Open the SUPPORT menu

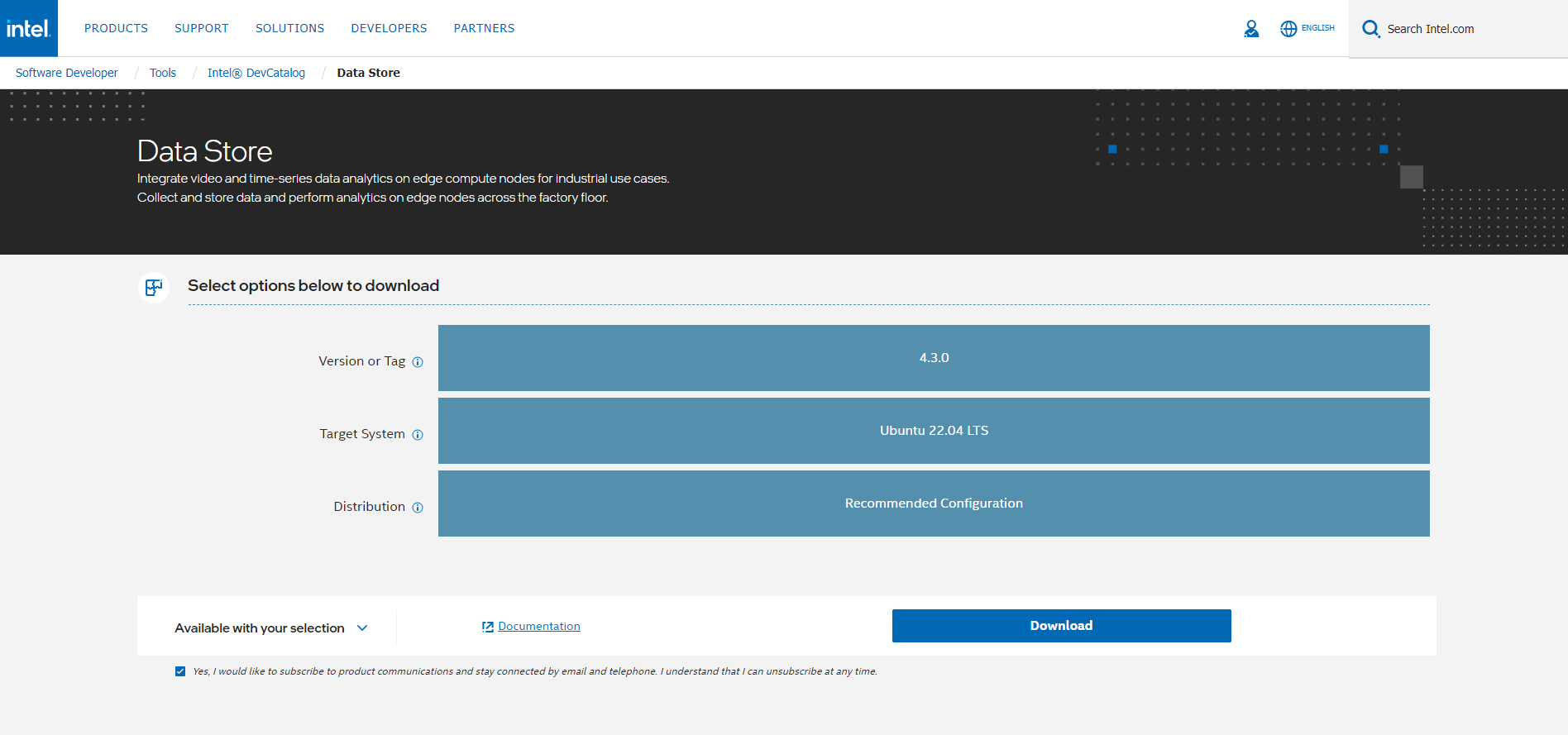click(x=202, y=28)
